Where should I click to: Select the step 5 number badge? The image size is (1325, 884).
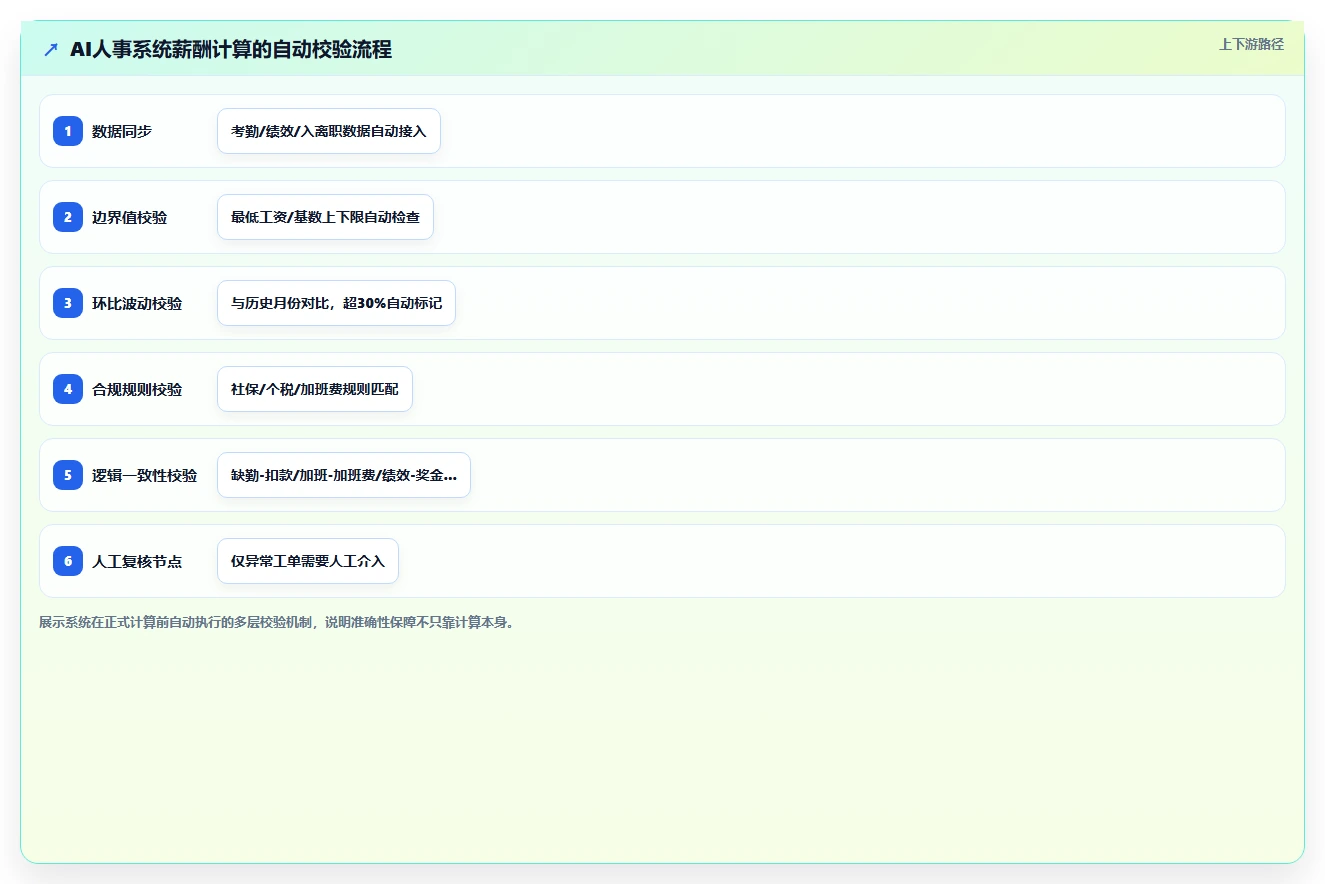click(68, 475)
